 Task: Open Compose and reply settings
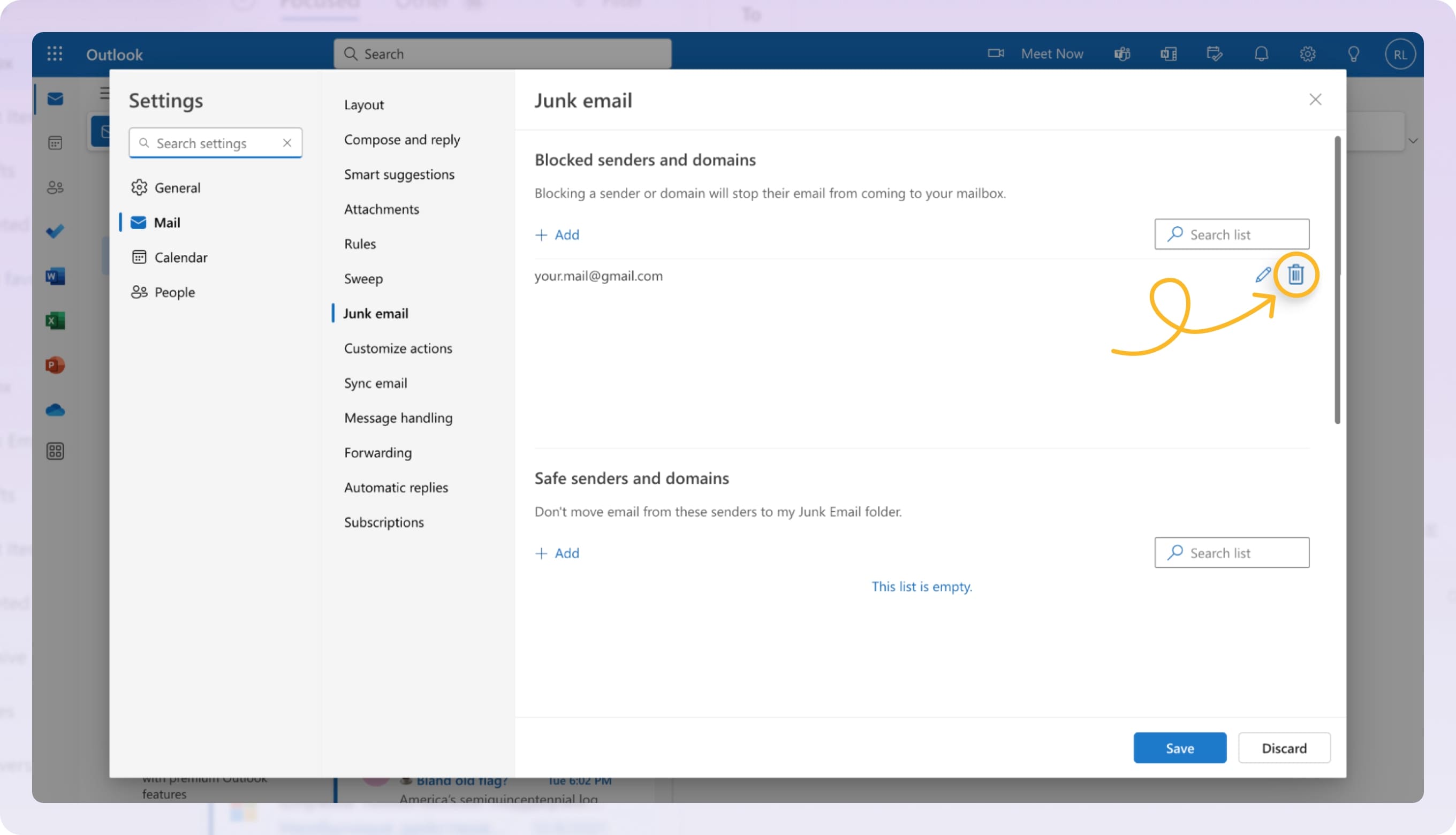coord(402,139)
